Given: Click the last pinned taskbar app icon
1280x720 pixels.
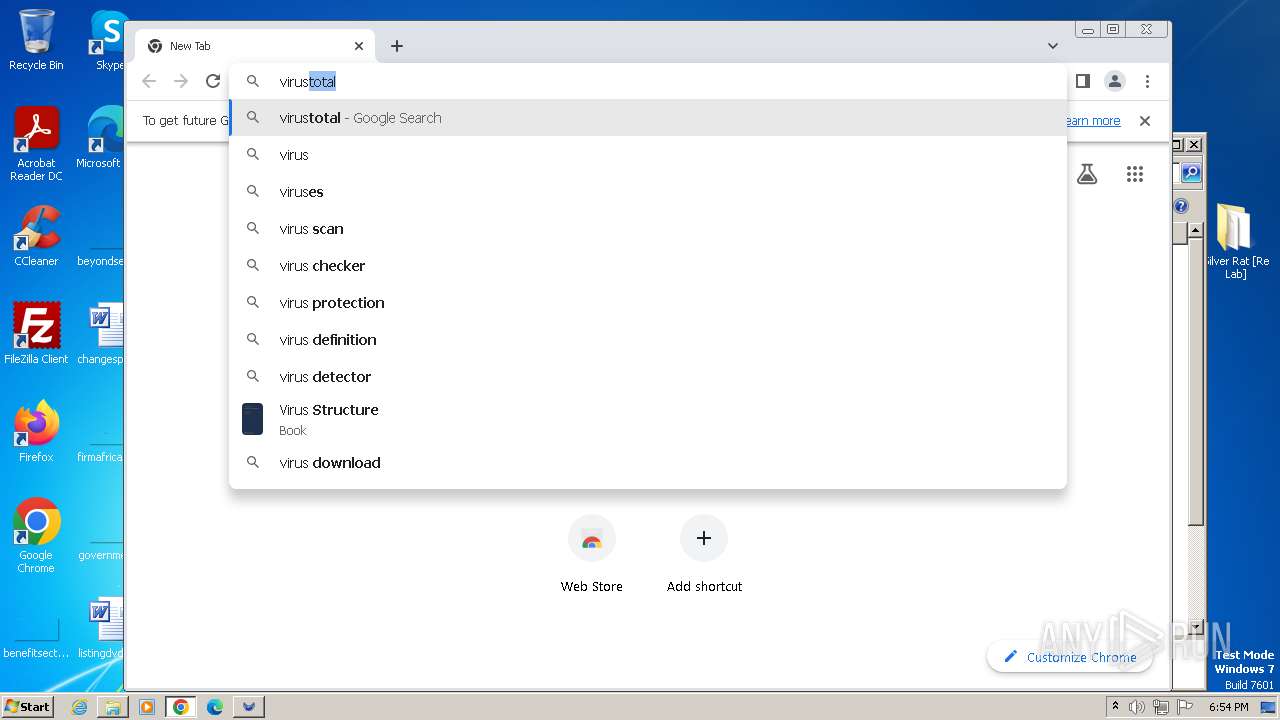Looking at the screenshot, I should [249, 707].
